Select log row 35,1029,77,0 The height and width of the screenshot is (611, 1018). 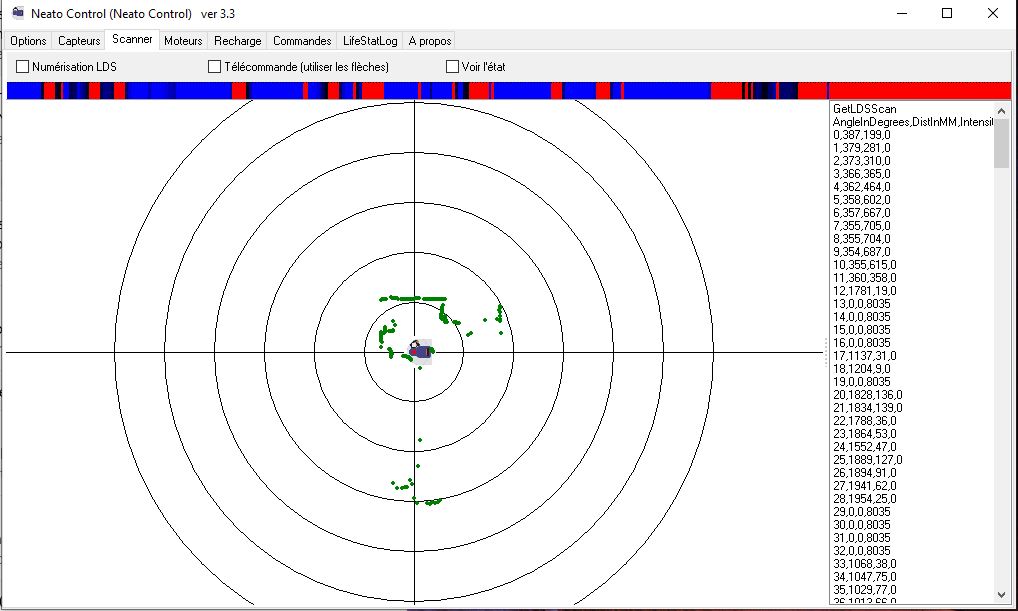point(864,590)
